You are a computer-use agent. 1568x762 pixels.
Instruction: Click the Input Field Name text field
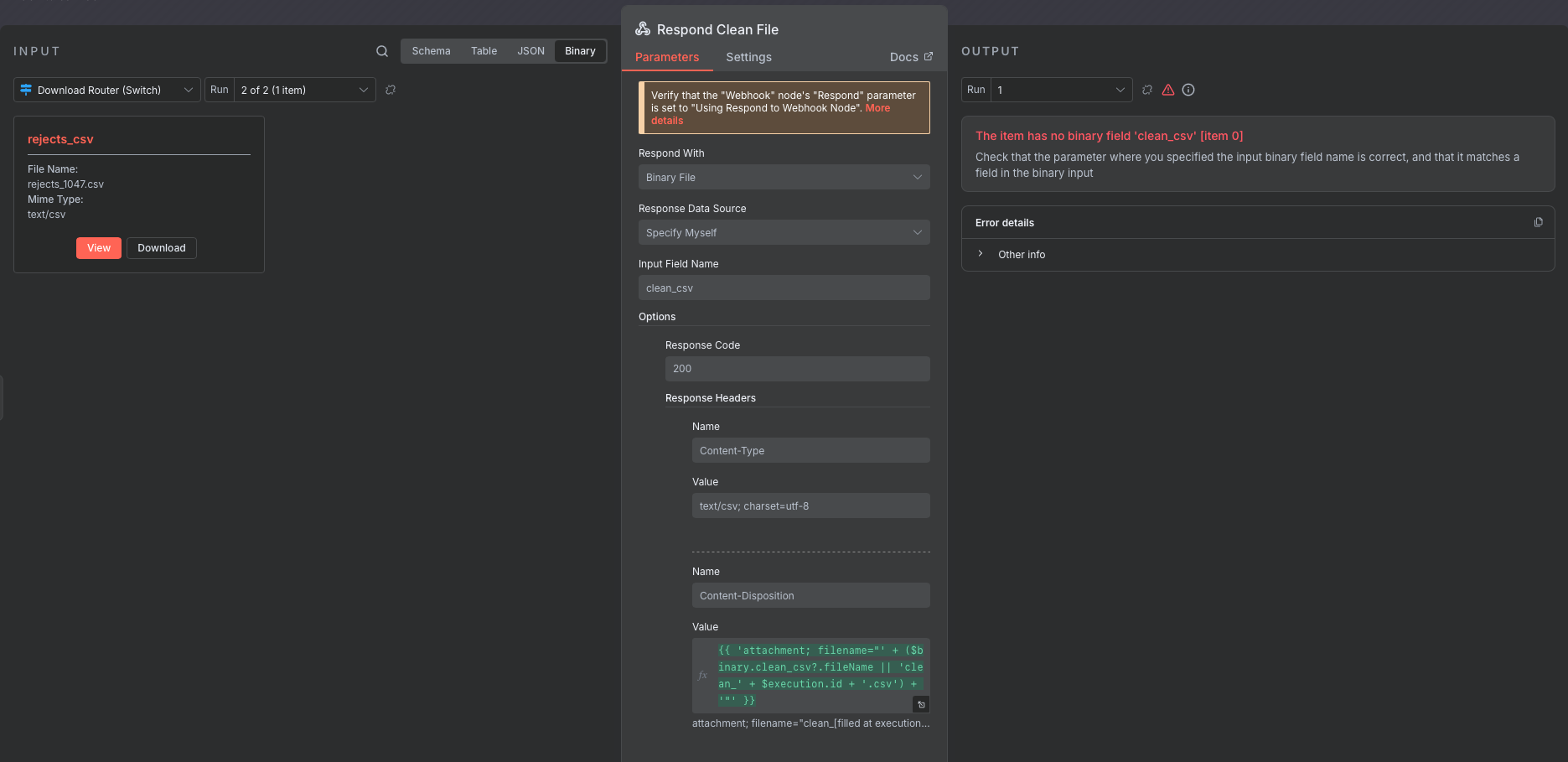[784, 288]
